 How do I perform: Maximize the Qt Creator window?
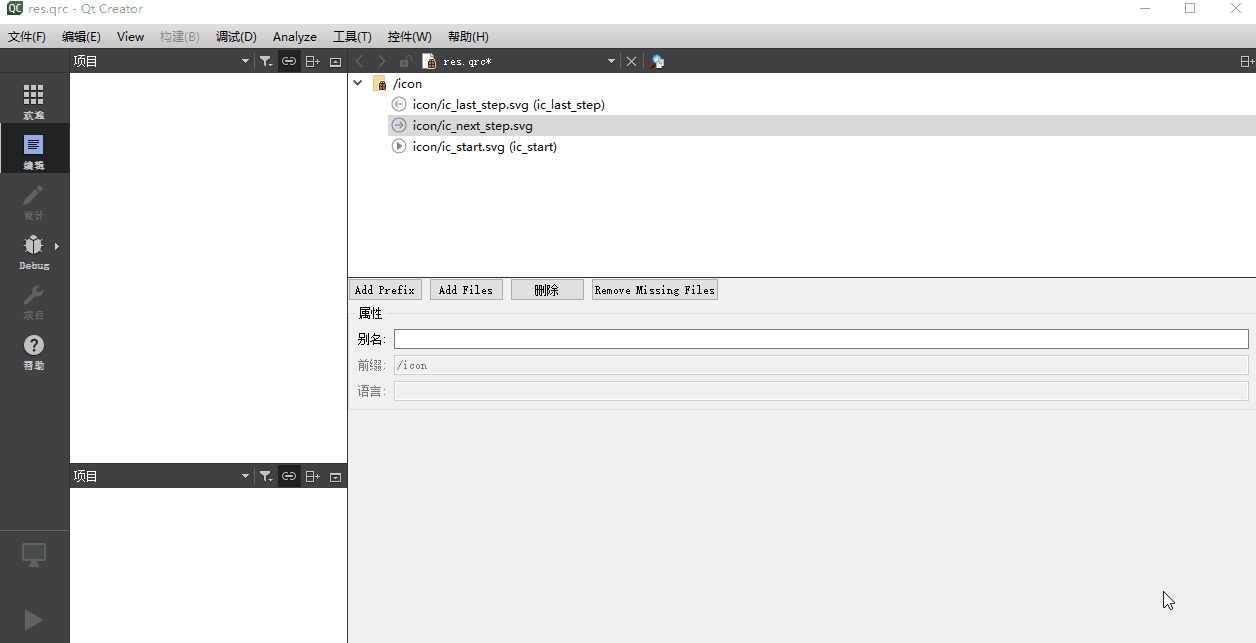click(1189, 9)
